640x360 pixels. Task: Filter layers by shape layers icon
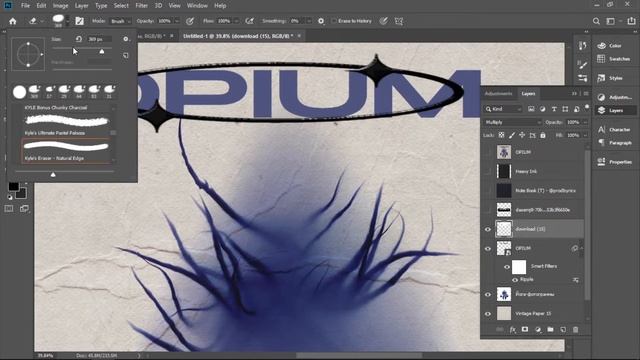[565, 109]
